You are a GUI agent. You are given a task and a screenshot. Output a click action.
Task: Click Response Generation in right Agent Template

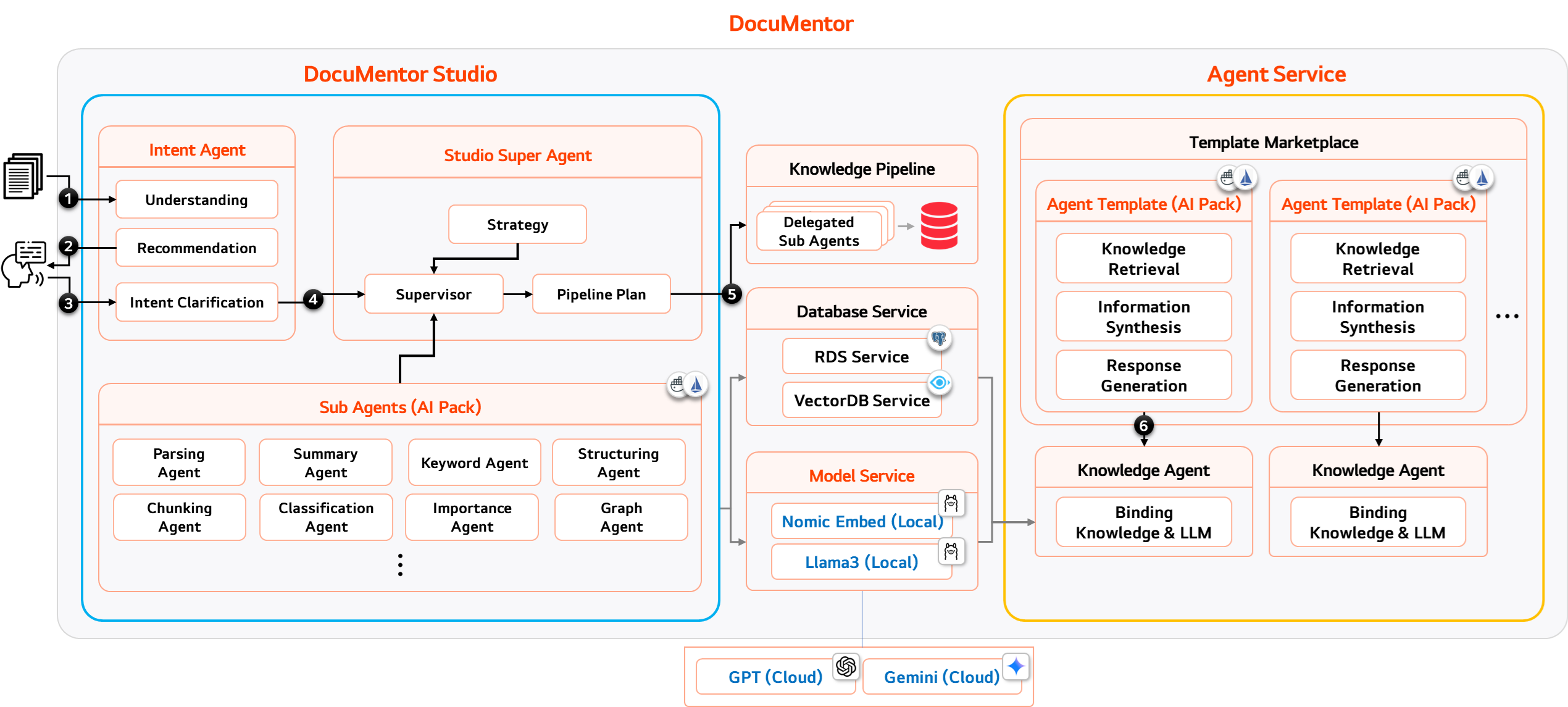1378,375
